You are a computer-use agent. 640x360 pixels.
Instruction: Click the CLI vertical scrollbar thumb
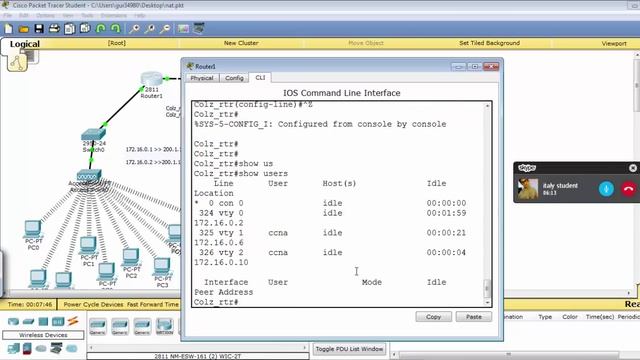[x=487, y=288]
